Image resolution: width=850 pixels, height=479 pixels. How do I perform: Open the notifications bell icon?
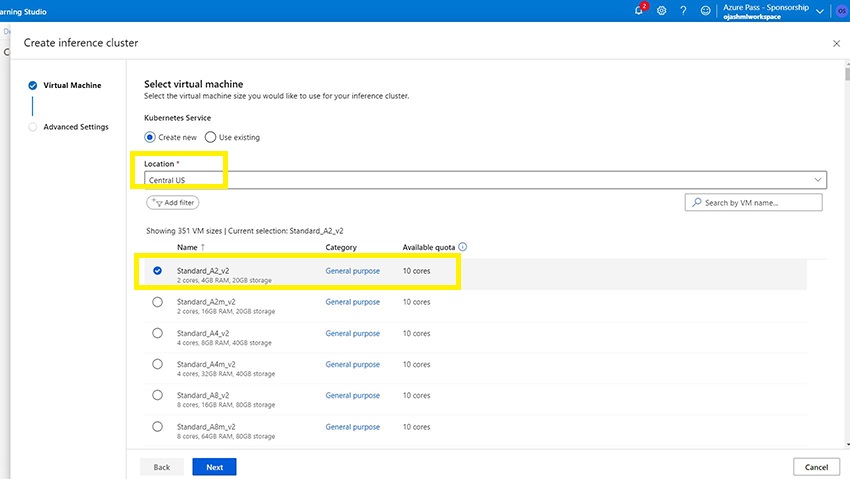[x=639, y=10]
